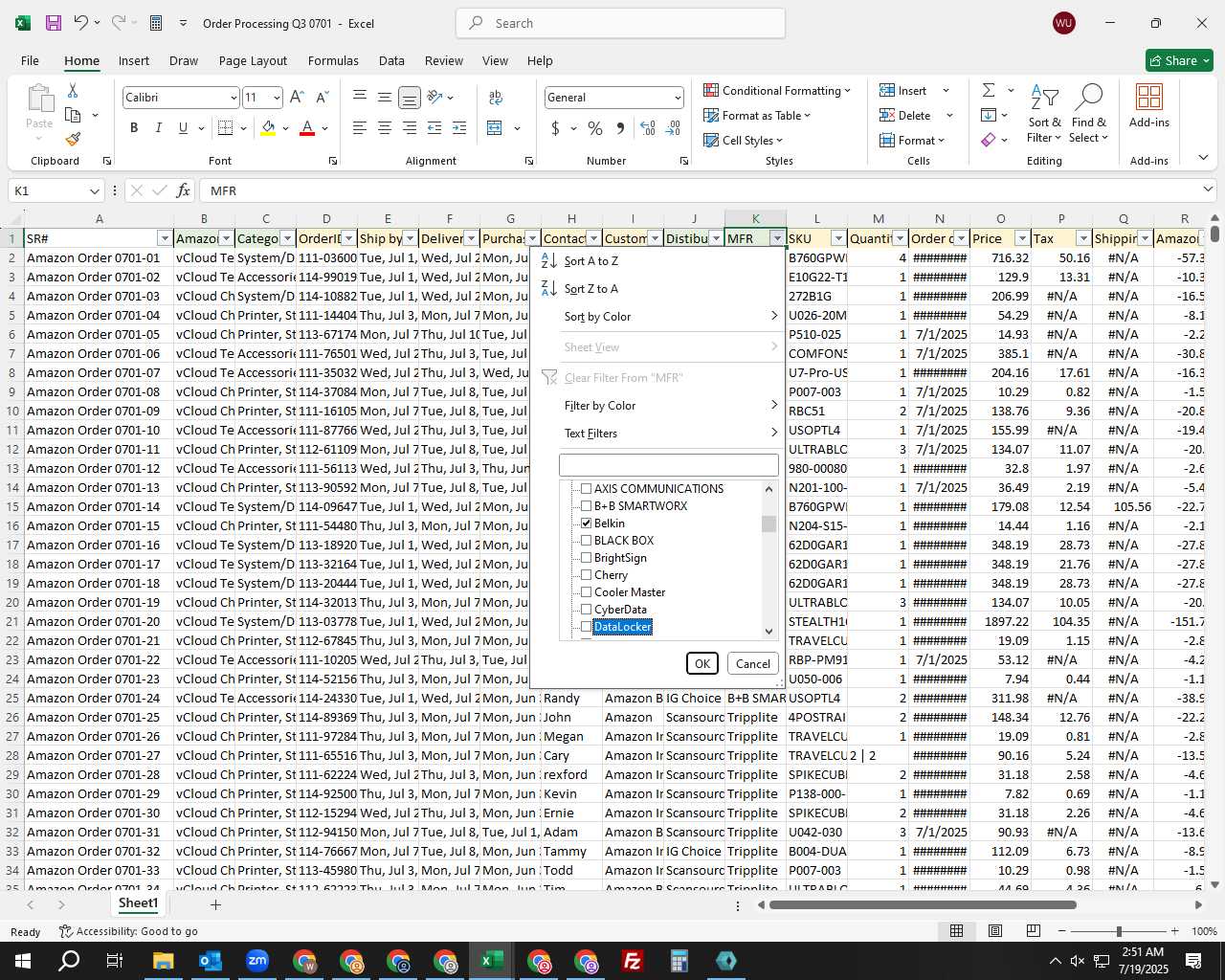Click the Format Painter brush icon

click(73, 139)
